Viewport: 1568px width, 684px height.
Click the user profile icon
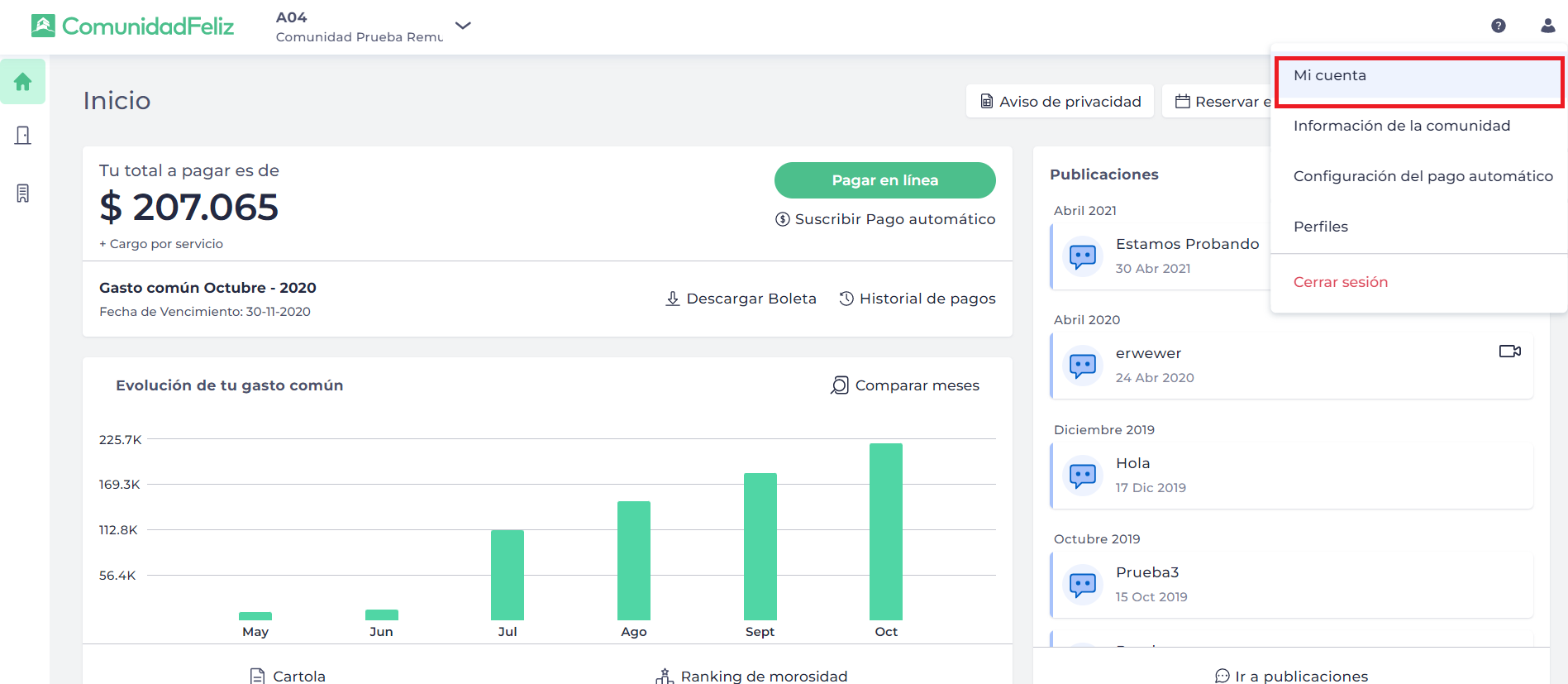pyautogui.click(x=1547, y=26)
